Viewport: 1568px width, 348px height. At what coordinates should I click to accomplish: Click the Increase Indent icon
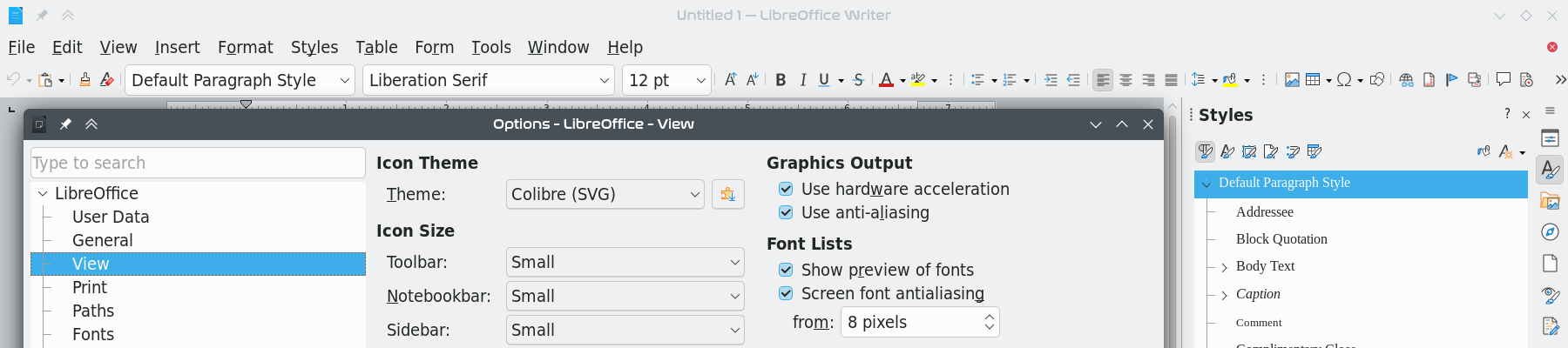pyautogui.click(x=1051, y=80)
